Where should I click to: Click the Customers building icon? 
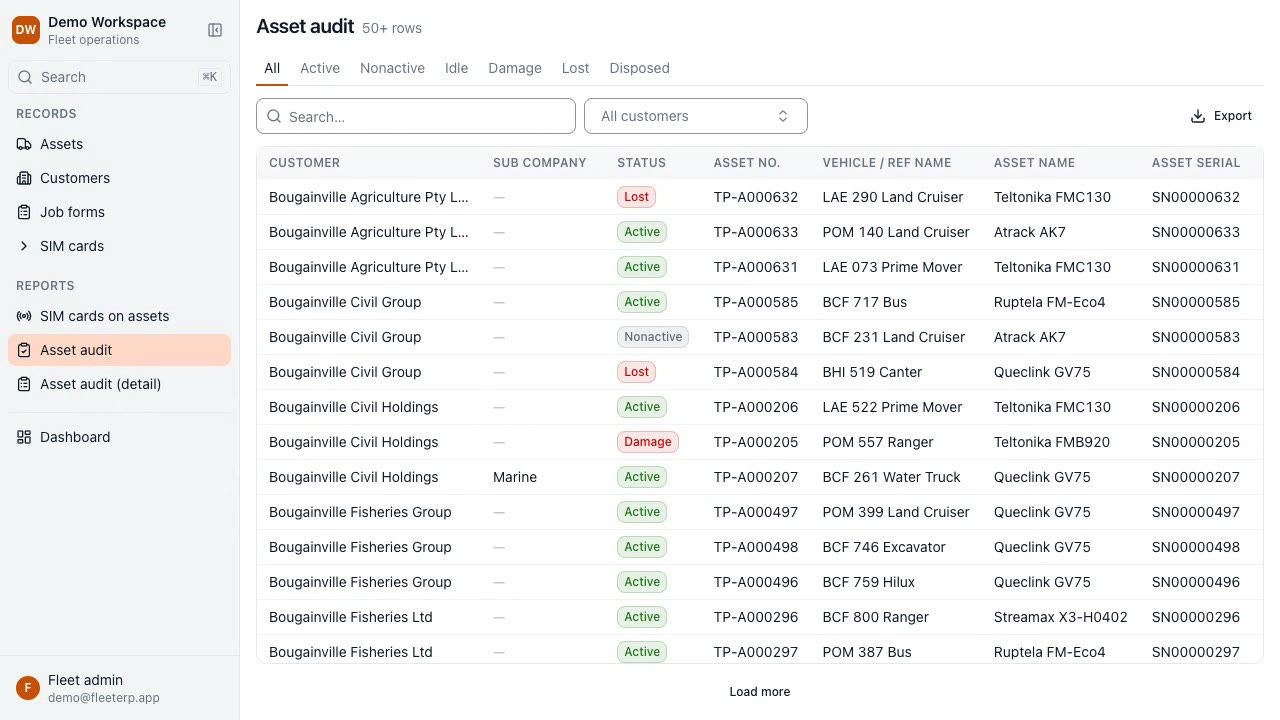point(24,178)
